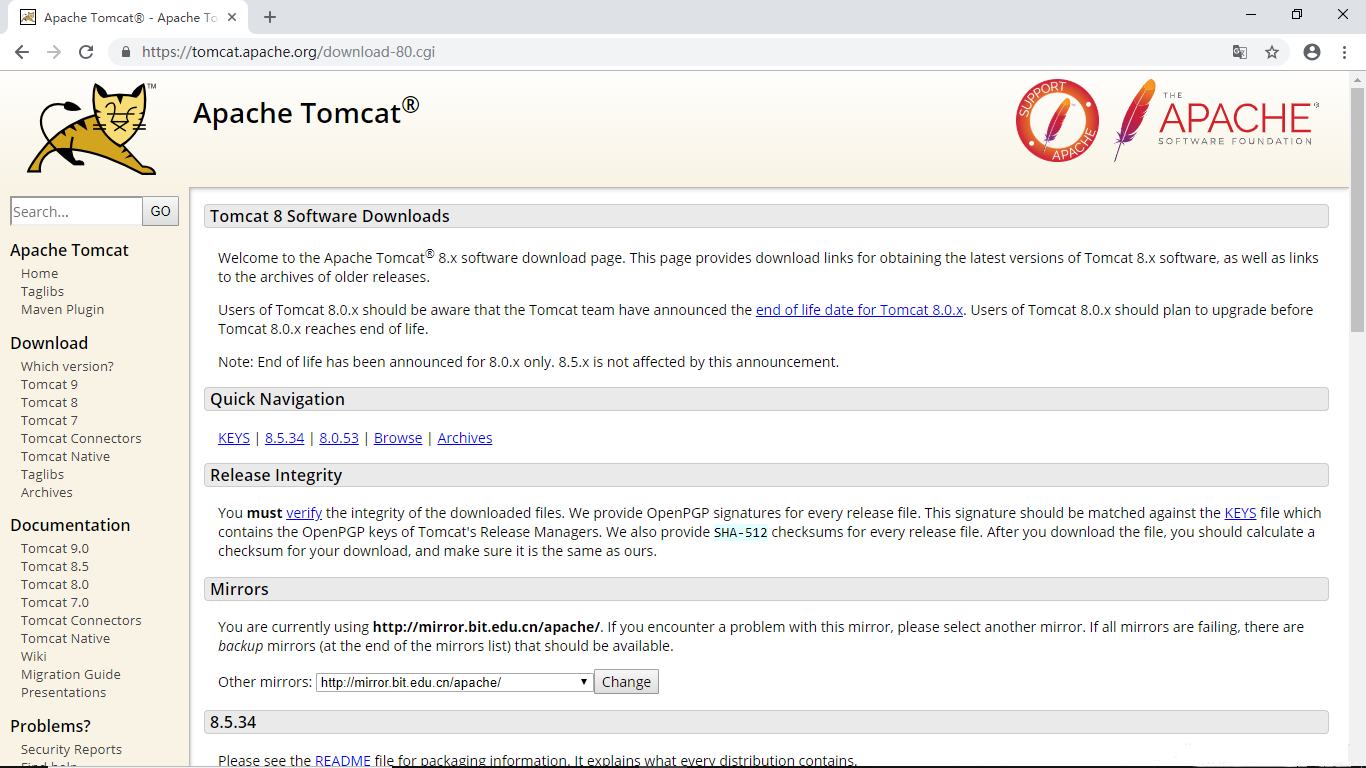Jump to 8.0.53 quick navigation link
1366x768 pixels.
point(339,438)
